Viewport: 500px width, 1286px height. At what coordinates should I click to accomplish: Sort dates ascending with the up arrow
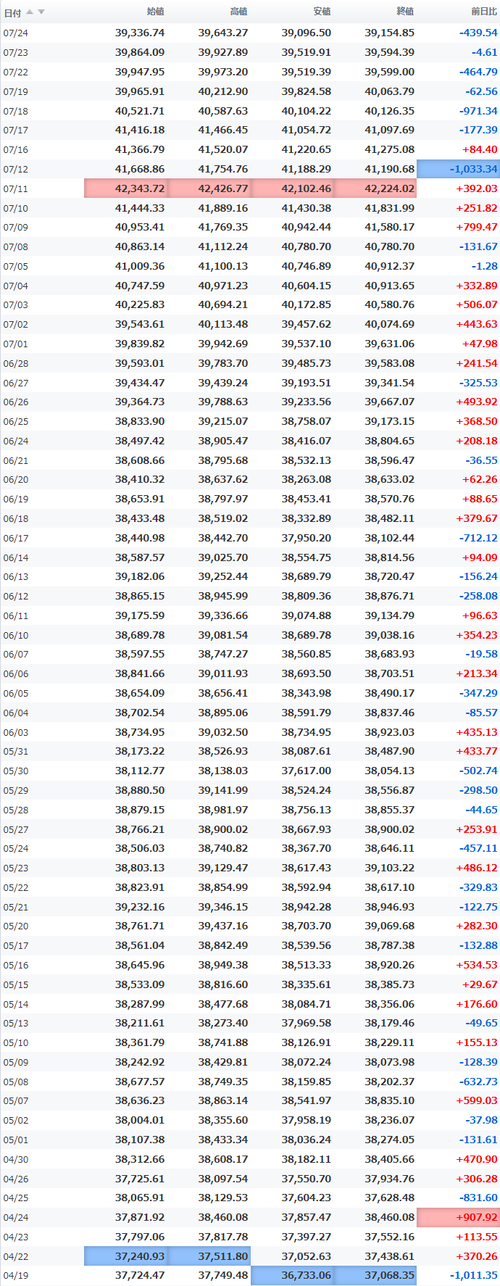coord(30,12)
